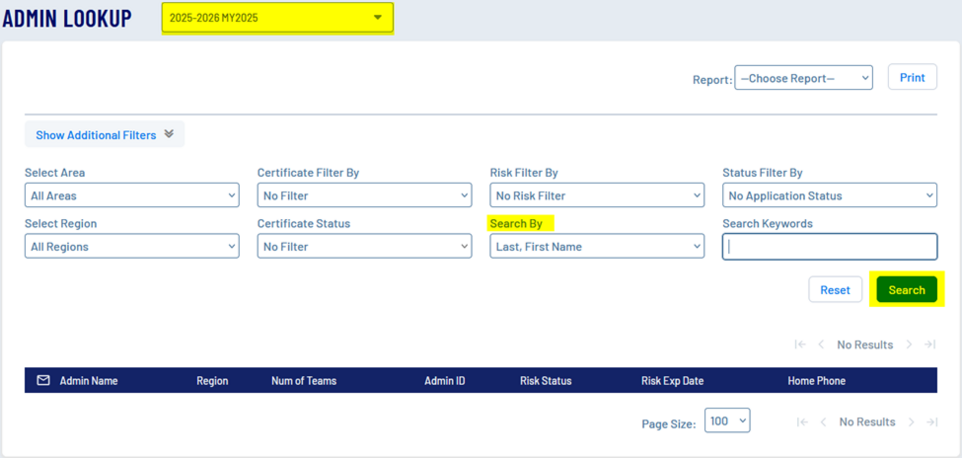
Task: Sort by Admin Name column header
Action: [88, 381]
